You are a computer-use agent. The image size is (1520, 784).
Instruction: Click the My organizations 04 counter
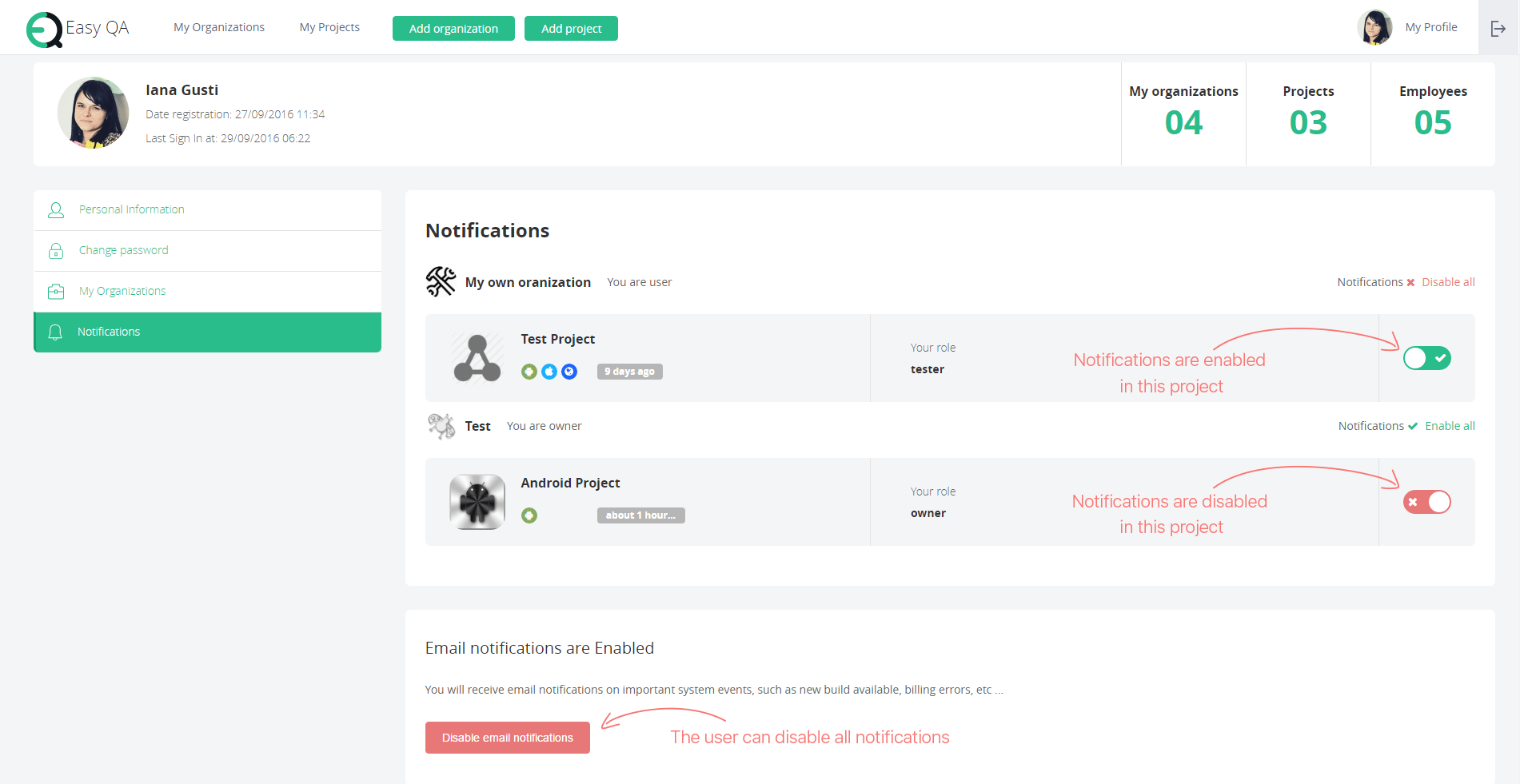coord(1183,113)
